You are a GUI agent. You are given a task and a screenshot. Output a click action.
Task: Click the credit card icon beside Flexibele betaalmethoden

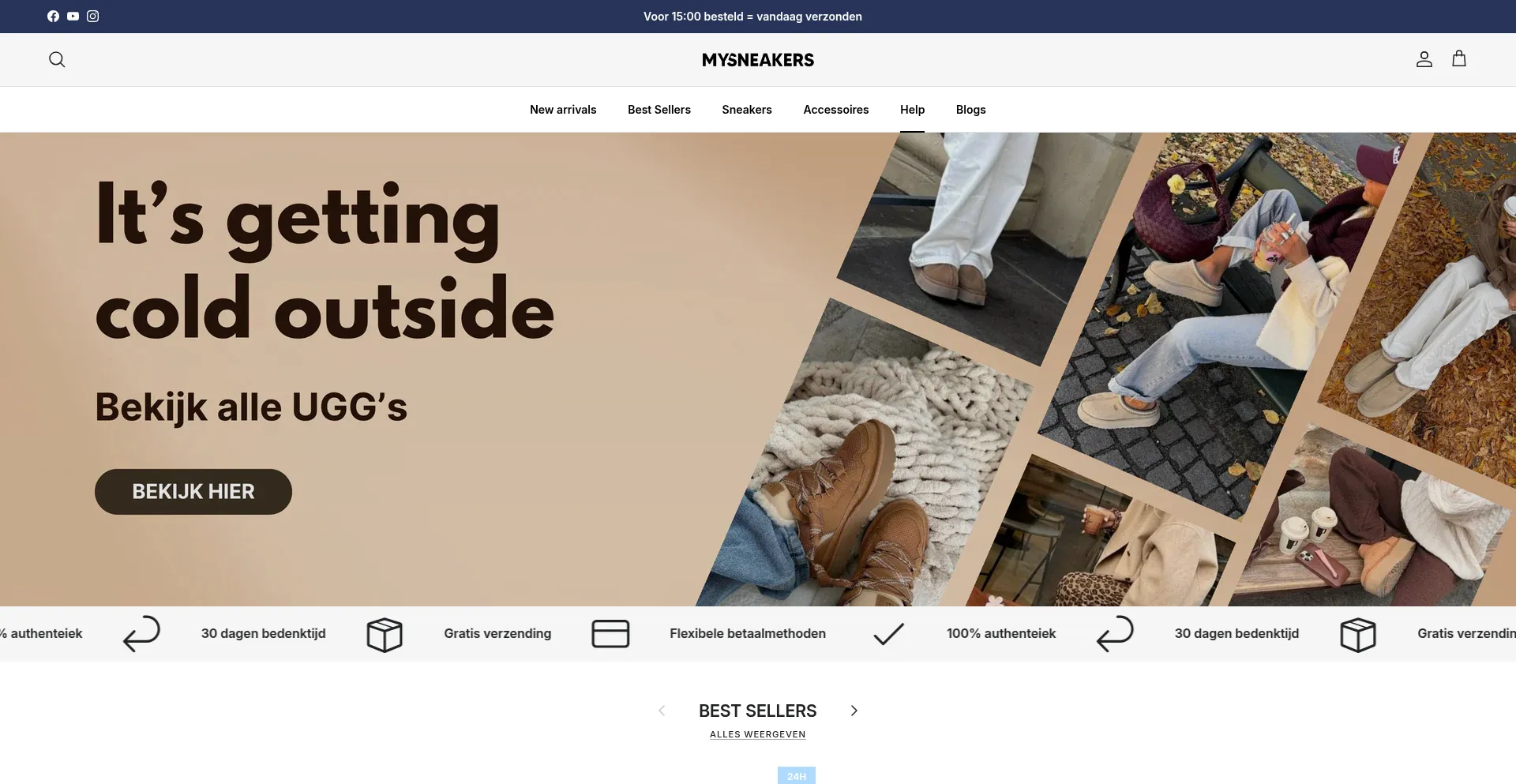pos(610,634)
